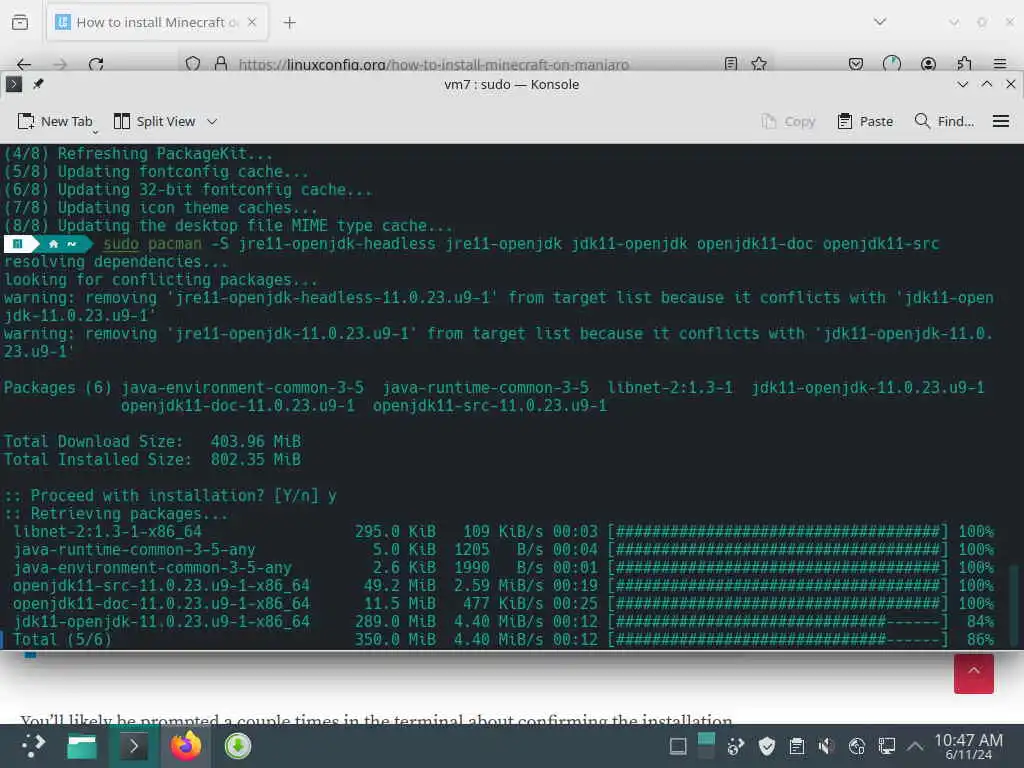
Task: Go back in Firefox
Action: coord(24,64)
